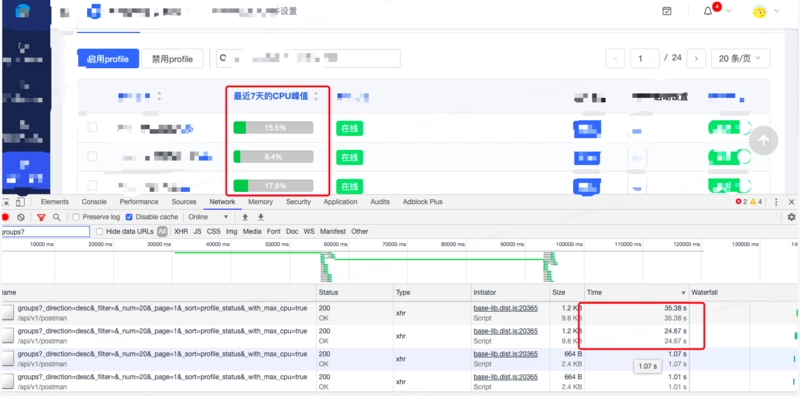Go to previous page in pagination
Screen dimensions: 800x396
[615, 58]
